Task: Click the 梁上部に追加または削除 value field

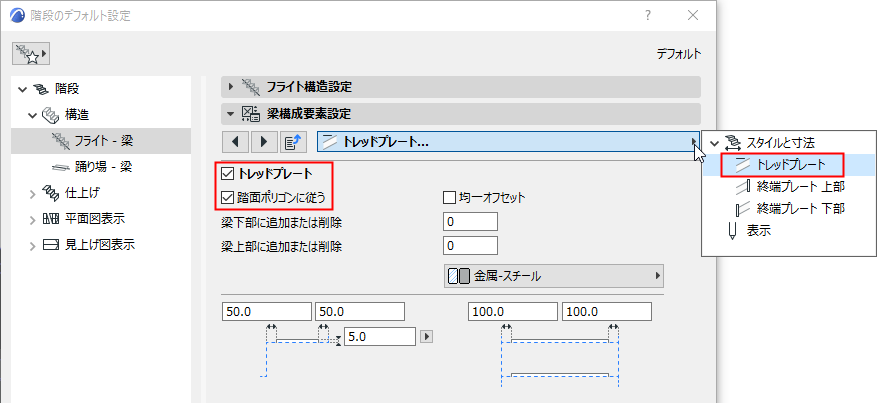Action: coord(470,245)
